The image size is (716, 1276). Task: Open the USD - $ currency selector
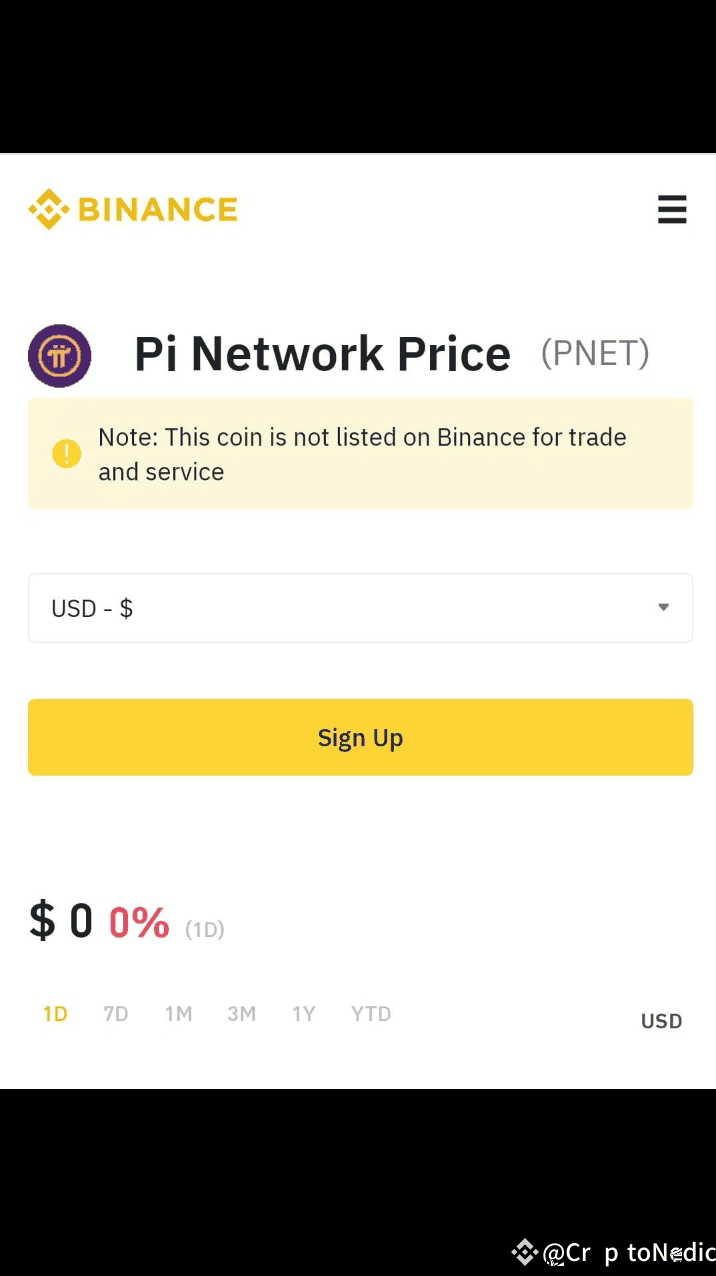click(360, 608)
